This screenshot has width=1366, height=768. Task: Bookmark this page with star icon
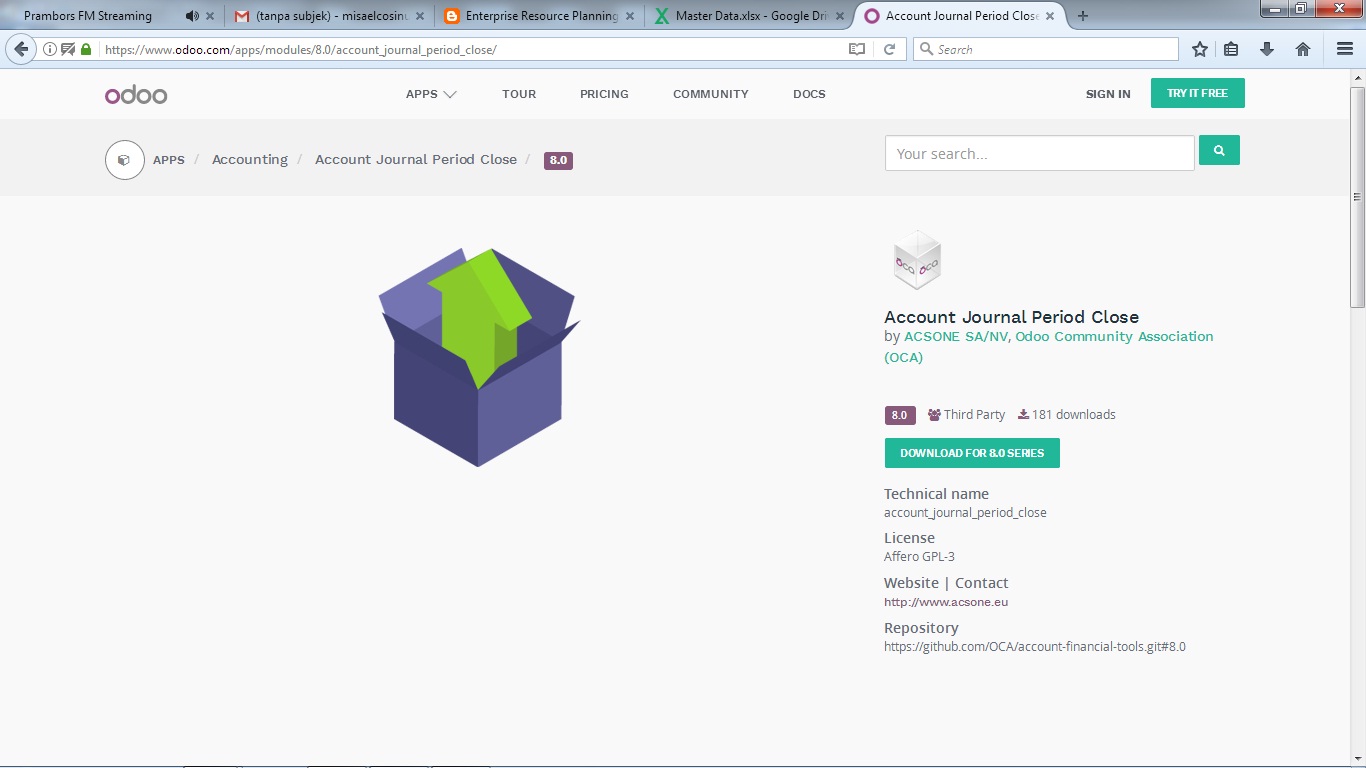(1200, 49)
